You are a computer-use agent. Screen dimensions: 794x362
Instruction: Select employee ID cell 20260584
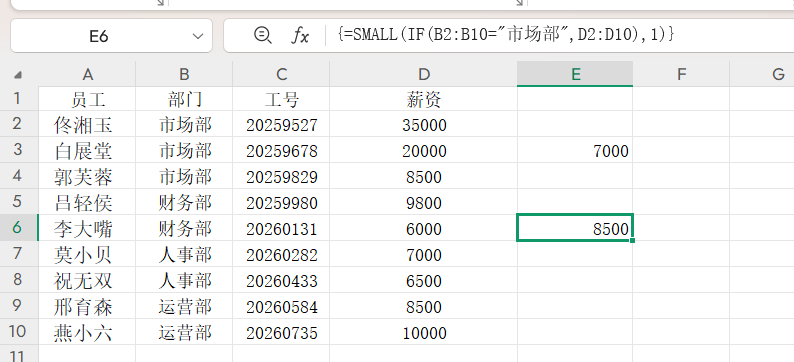coord(281,306)
